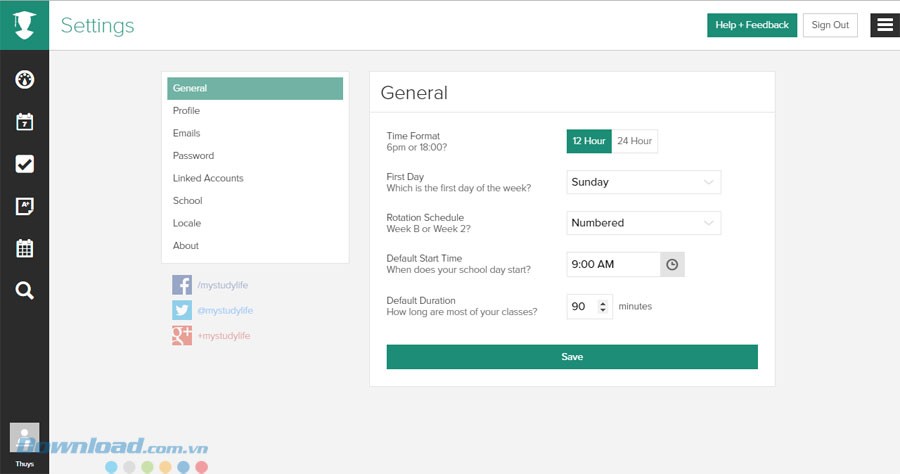Image resolution: width=900 pixels, height=474 pixels.
Task: Switch to 24 Hour time format
Action: (634, 141)
